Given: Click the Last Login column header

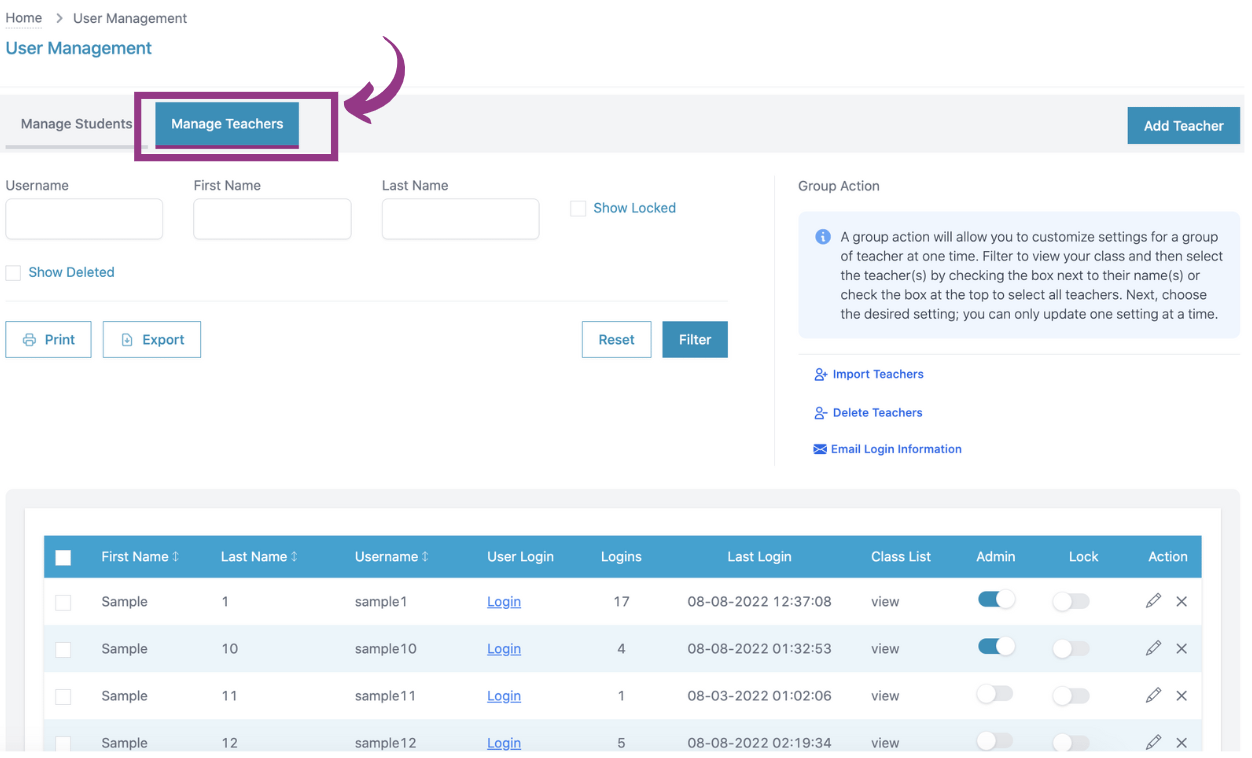Looking at the screenshot, I should tap(759, 556).
